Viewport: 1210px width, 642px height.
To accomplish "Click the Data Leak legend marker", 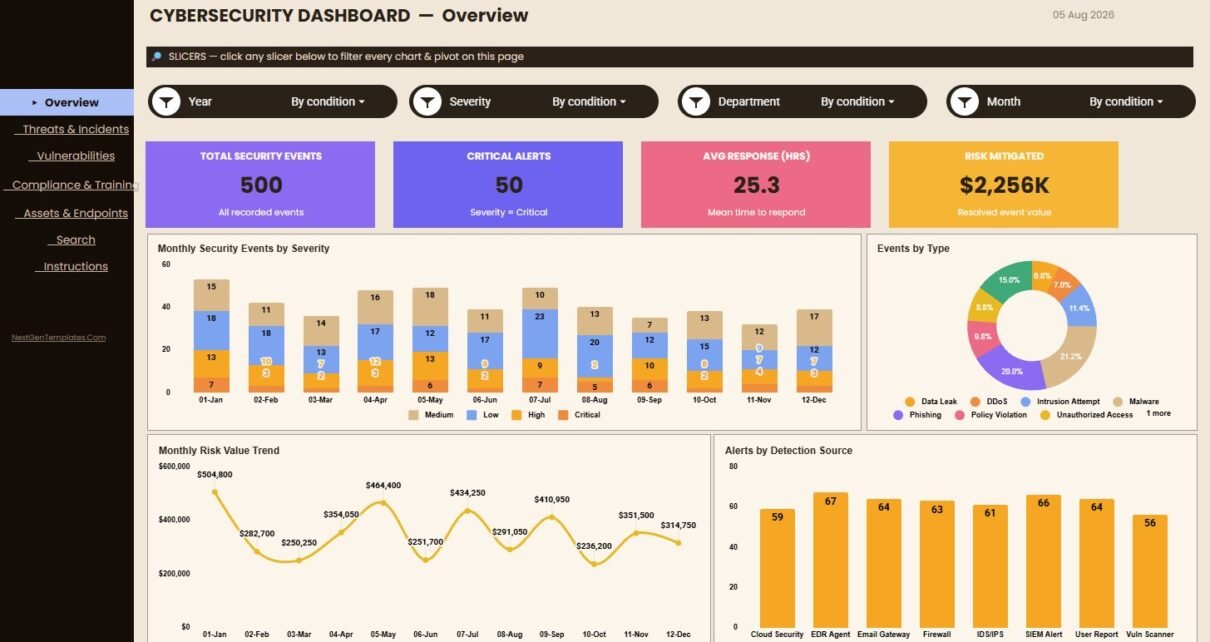I will (909, 401).
